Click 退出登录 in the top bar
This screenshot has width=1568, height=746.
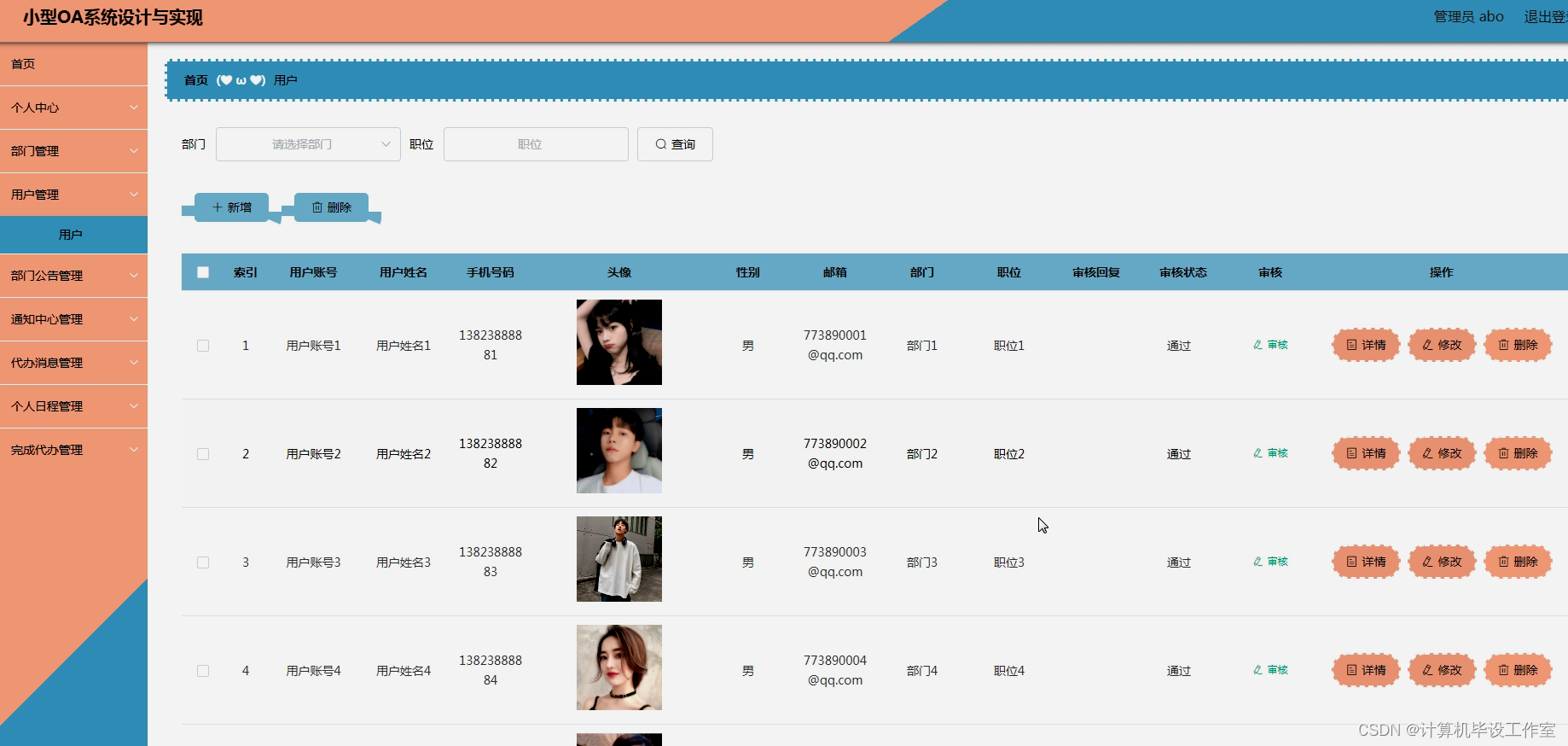pos(1545,17)
